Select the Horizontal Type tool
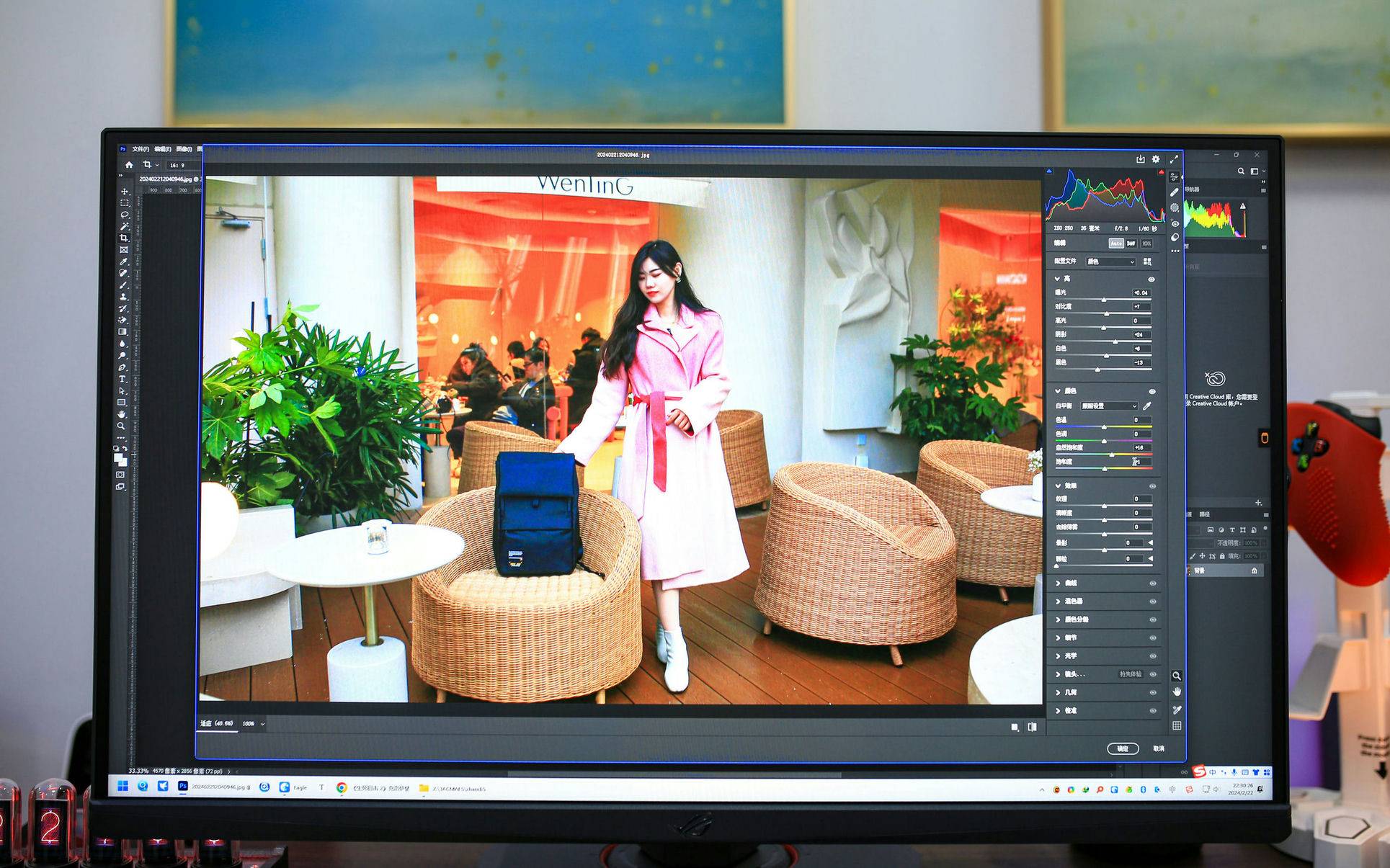The height and width of the screenshot is (868, 1390). (122, 379)
